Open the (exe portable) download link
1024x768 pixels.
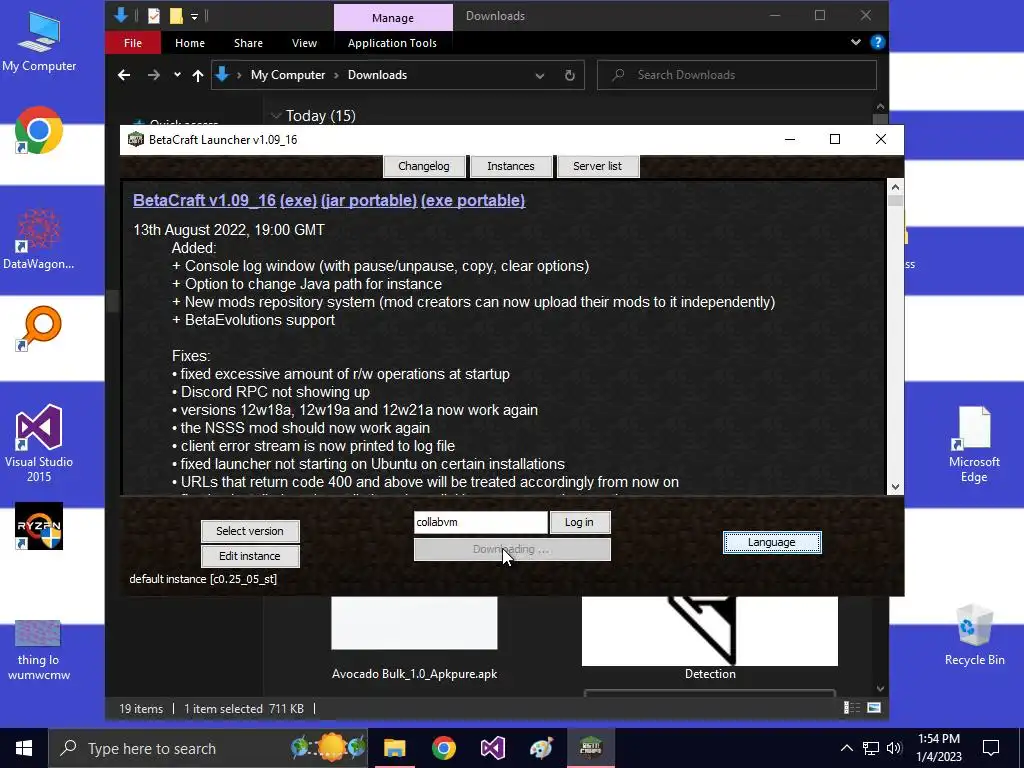[x=473, y=200]
